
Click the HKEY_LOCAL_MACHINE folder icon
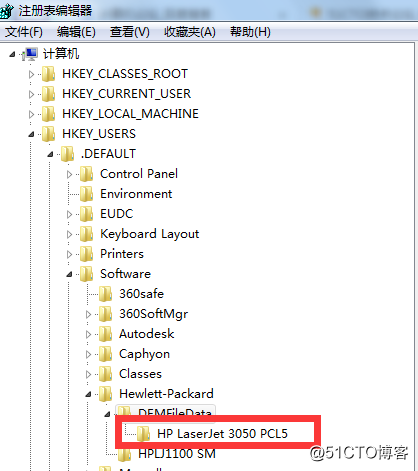click(x=49, y=114)
